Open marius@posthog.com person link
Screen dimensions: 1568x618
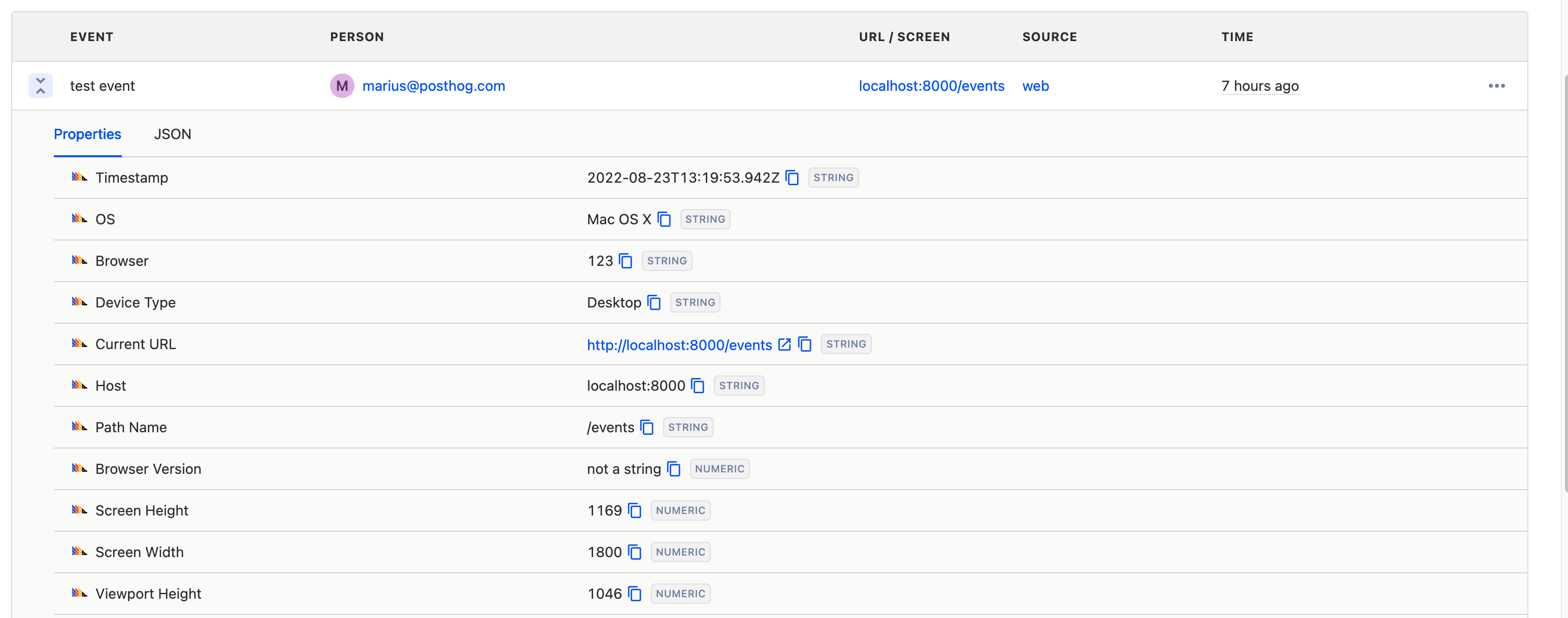coord(434,86)
